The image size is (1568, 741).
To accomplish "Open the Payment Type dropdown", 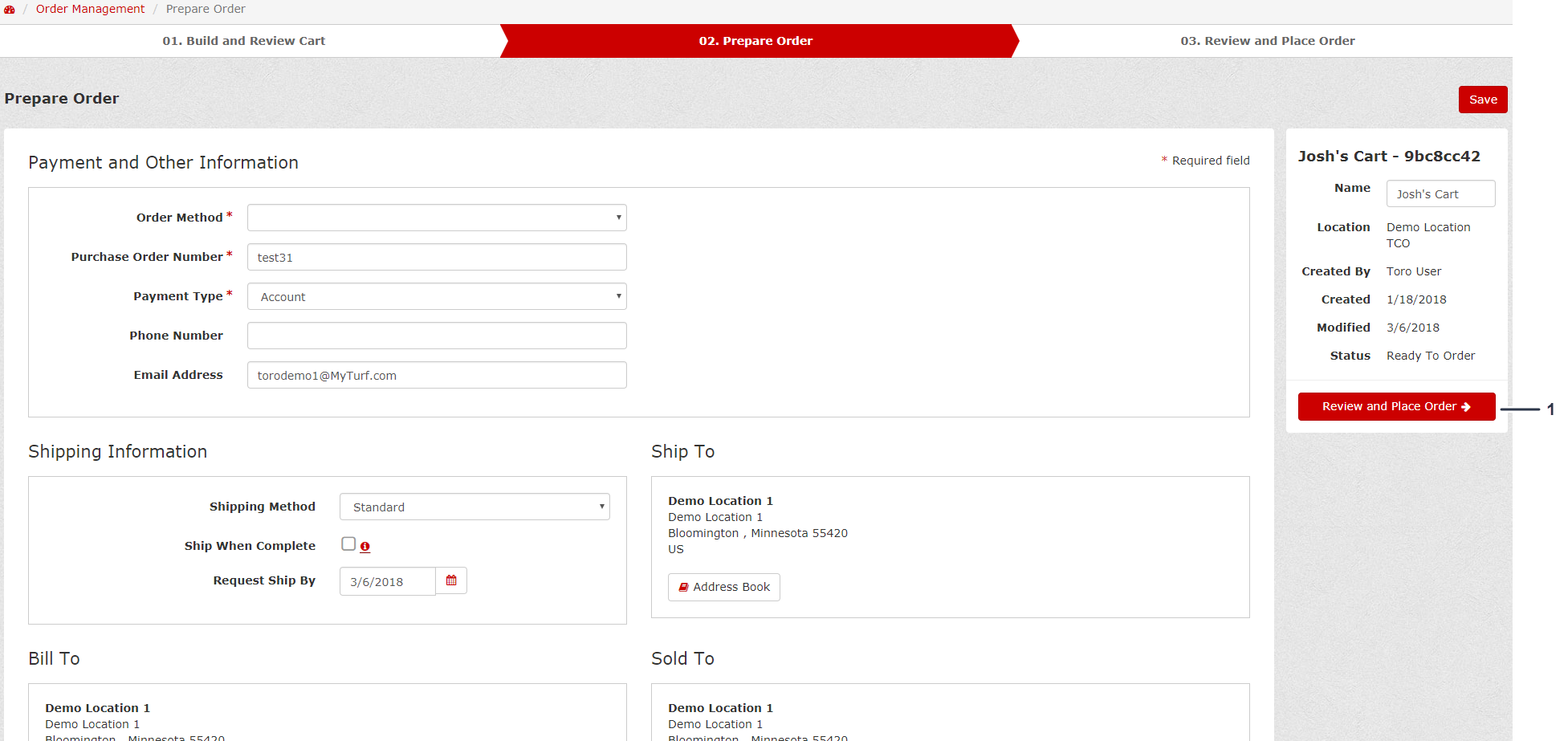I will click(437, 297).
